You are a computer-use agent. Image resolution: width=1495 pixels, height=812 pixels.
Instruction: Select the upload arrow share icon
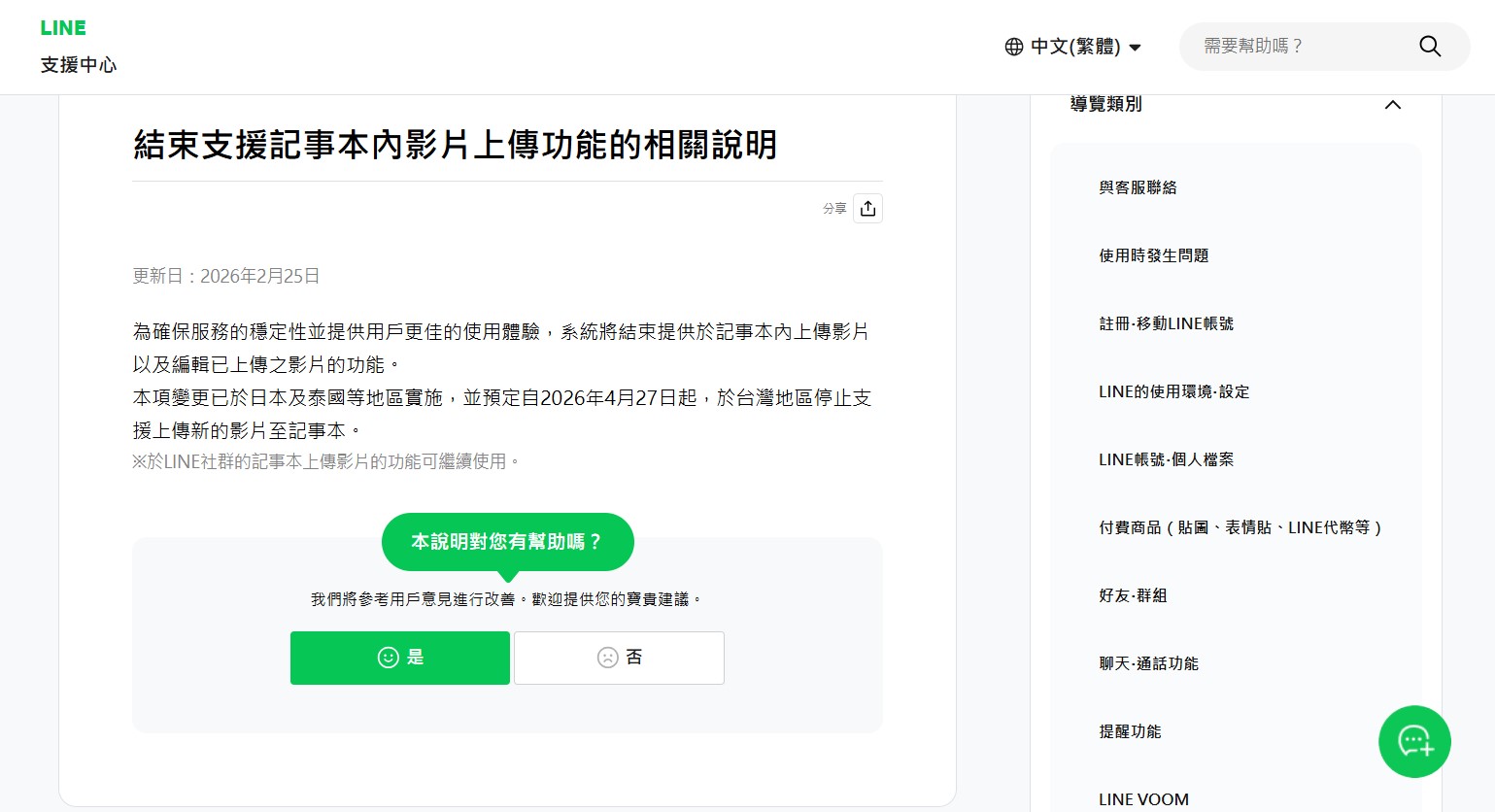click(866, 207)
